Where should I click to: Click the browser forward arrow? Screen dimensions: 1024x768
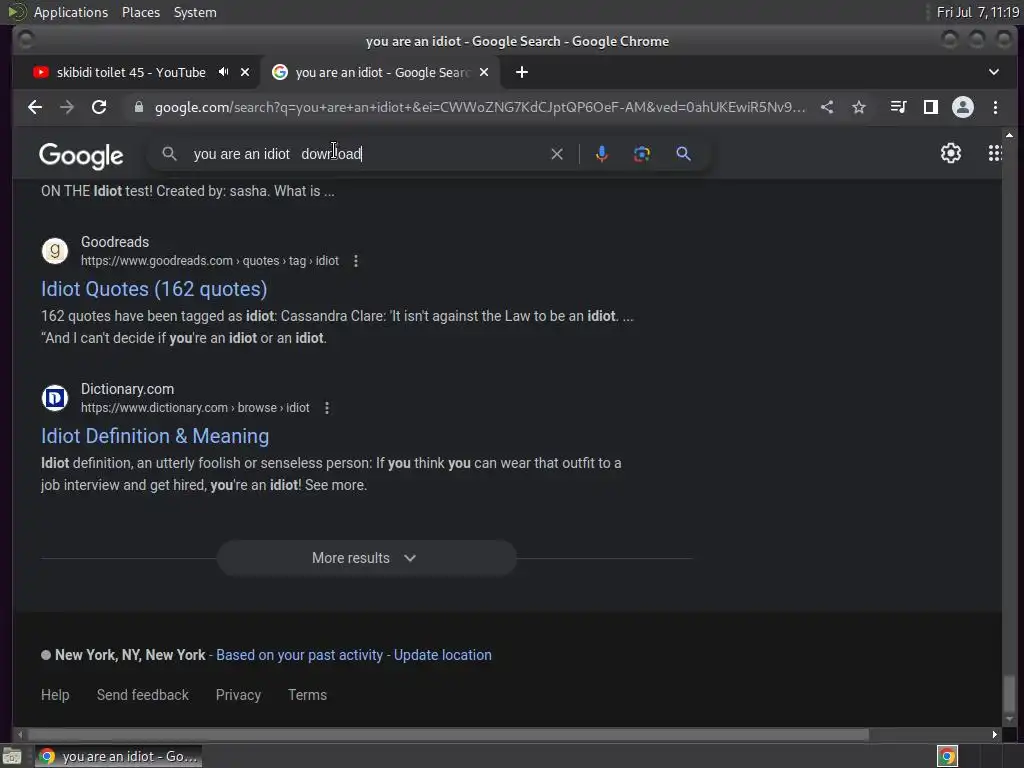(67, 107)
